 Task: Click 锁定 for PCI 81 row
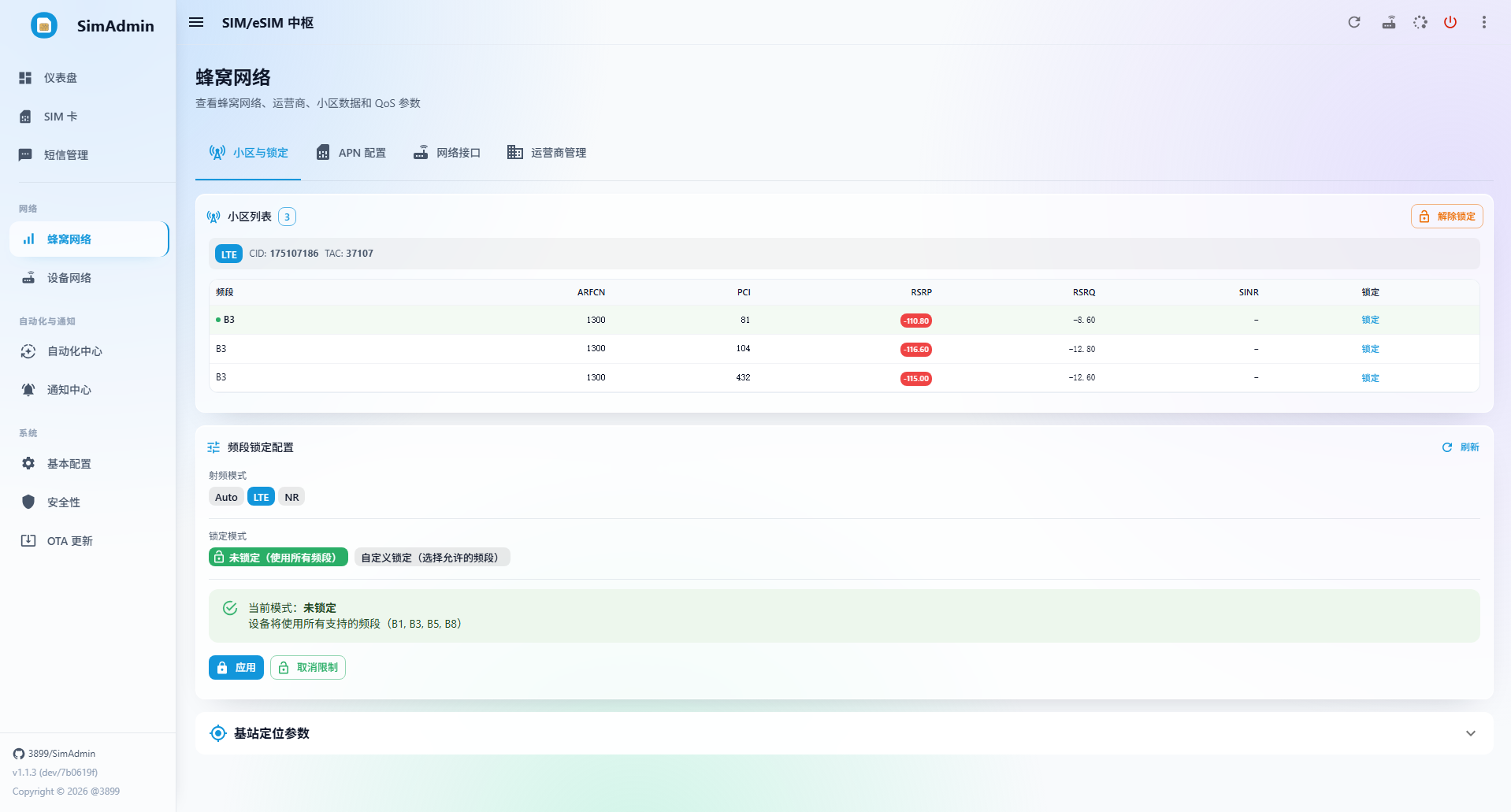1371,320
